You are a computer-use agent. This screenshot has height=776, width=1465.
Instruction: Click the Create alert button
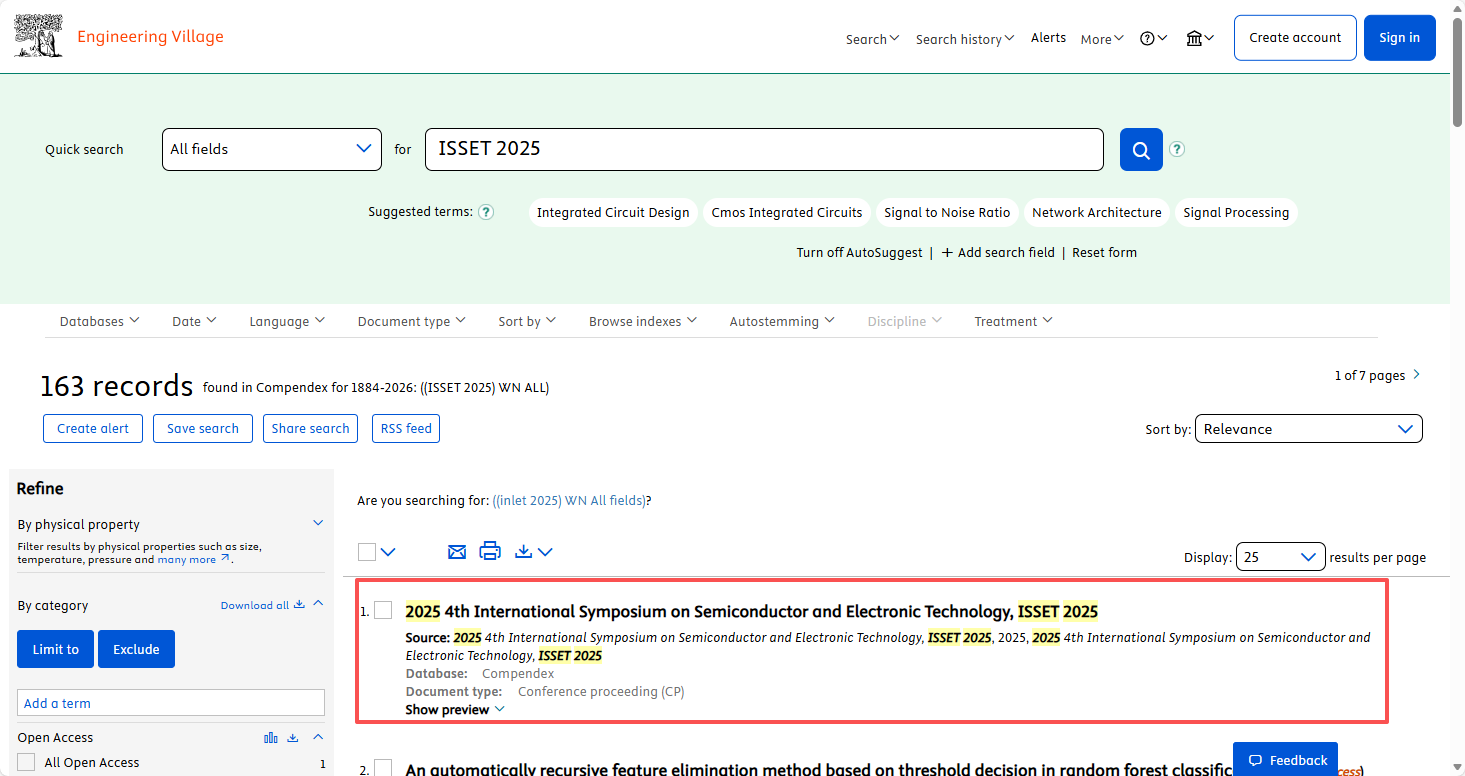coord(93,428)
